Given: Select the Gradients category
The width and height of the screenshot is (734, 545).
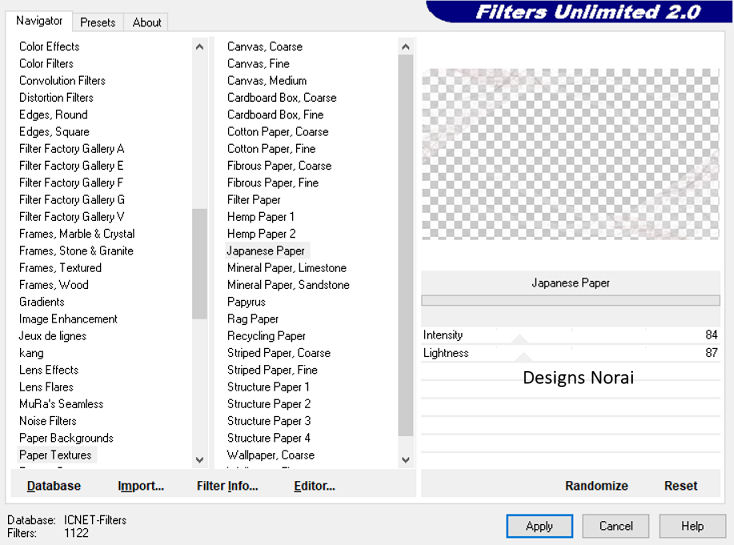Looking at the screenshot, I should [42, 302].
